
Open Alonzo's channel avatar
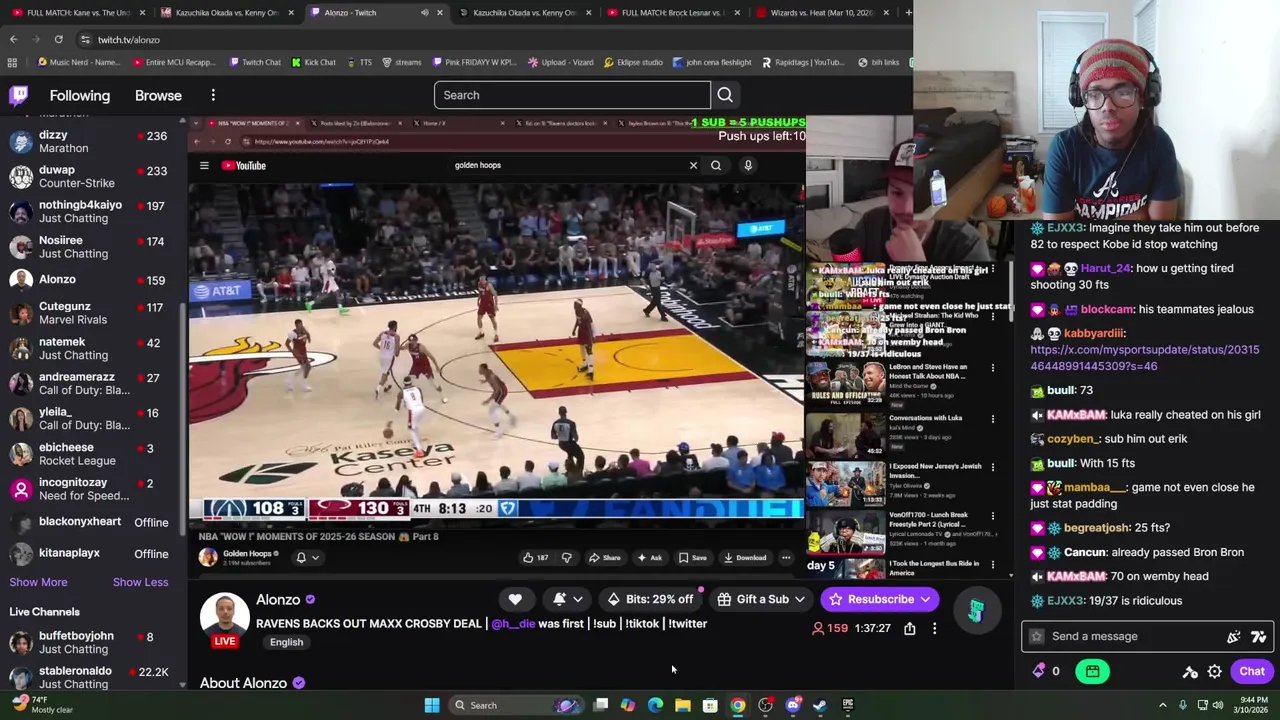[224, 616]
